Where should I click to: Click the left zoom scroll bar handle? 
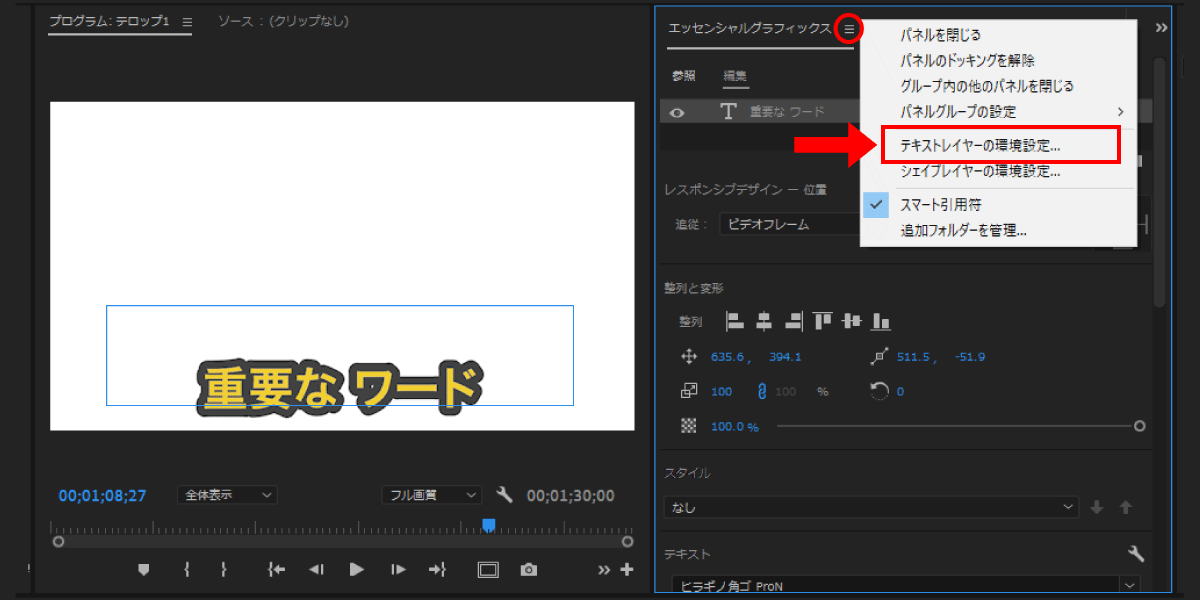point(58,541)
